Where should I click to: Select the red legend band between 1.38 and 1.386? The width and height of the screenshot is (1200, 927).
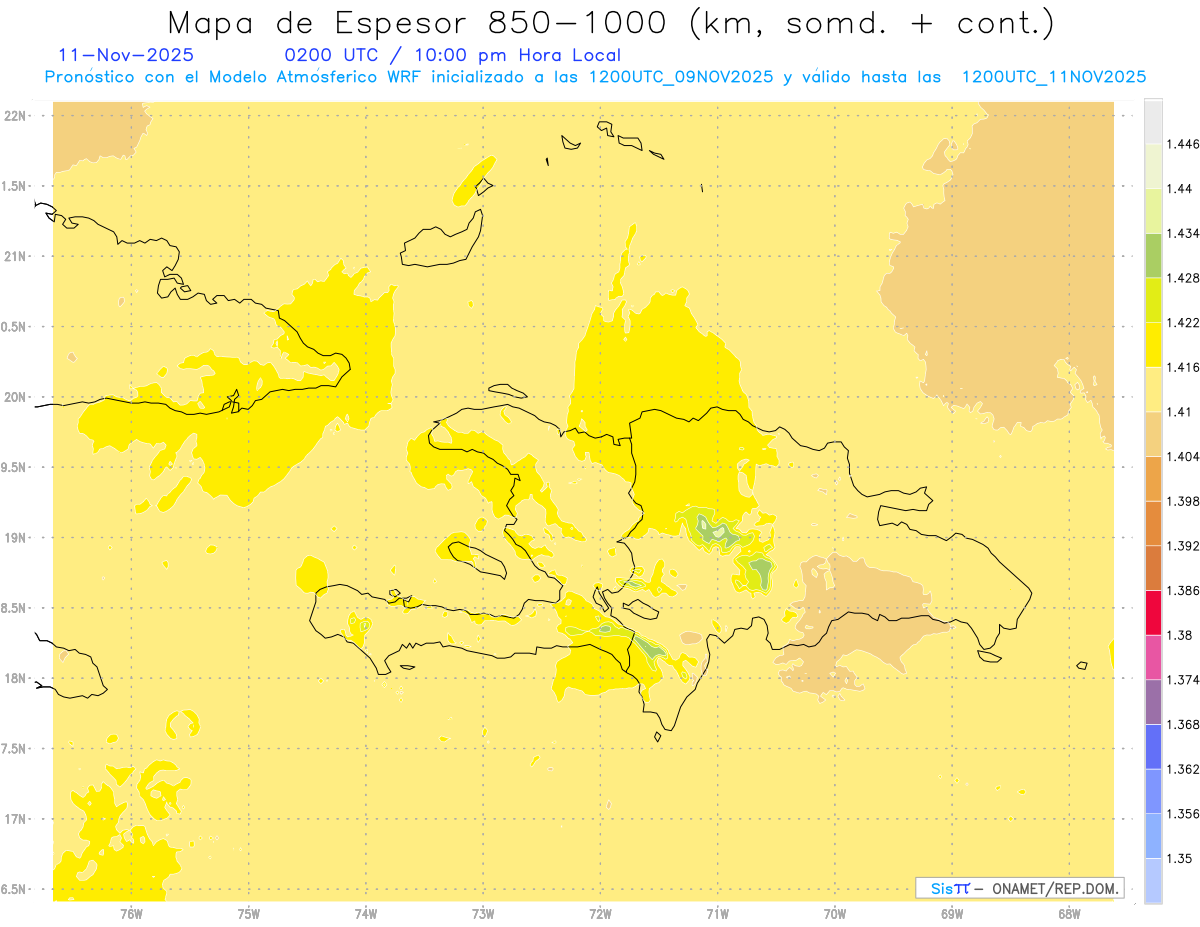tap(1153, 612)
